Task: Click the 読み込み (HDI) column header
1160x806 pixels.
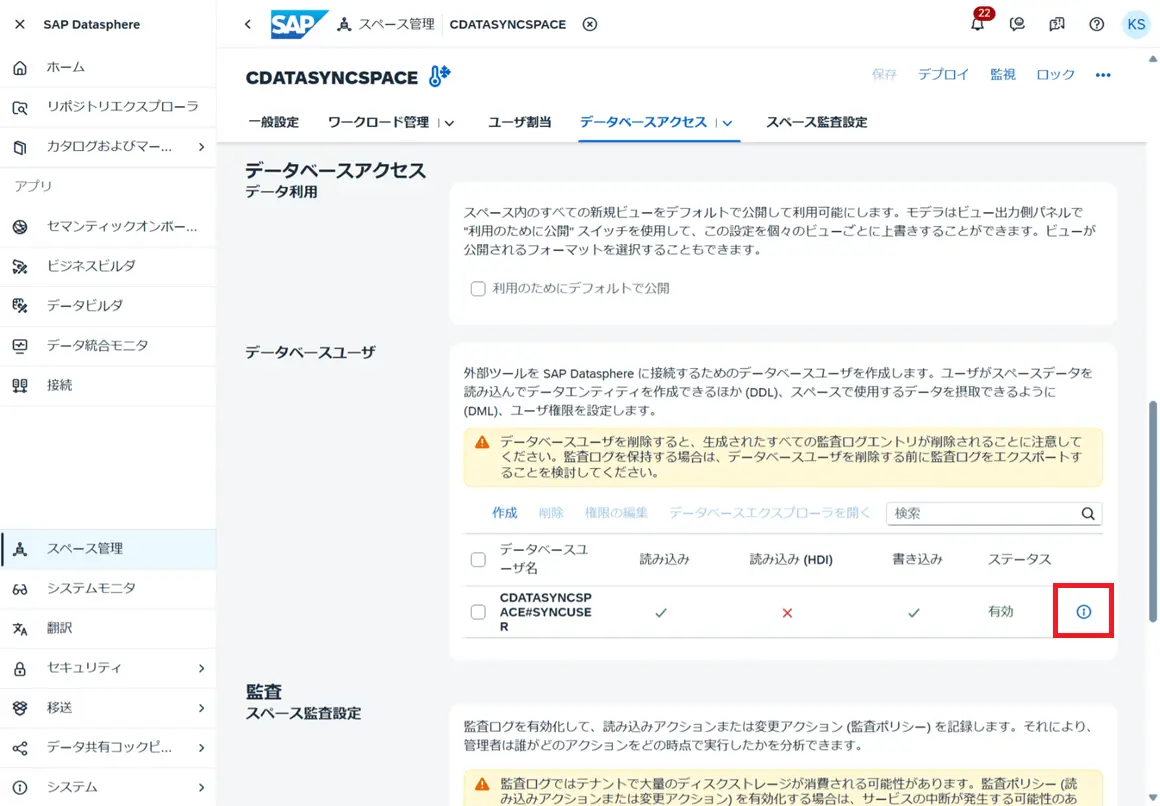Action: coord(791,560)
